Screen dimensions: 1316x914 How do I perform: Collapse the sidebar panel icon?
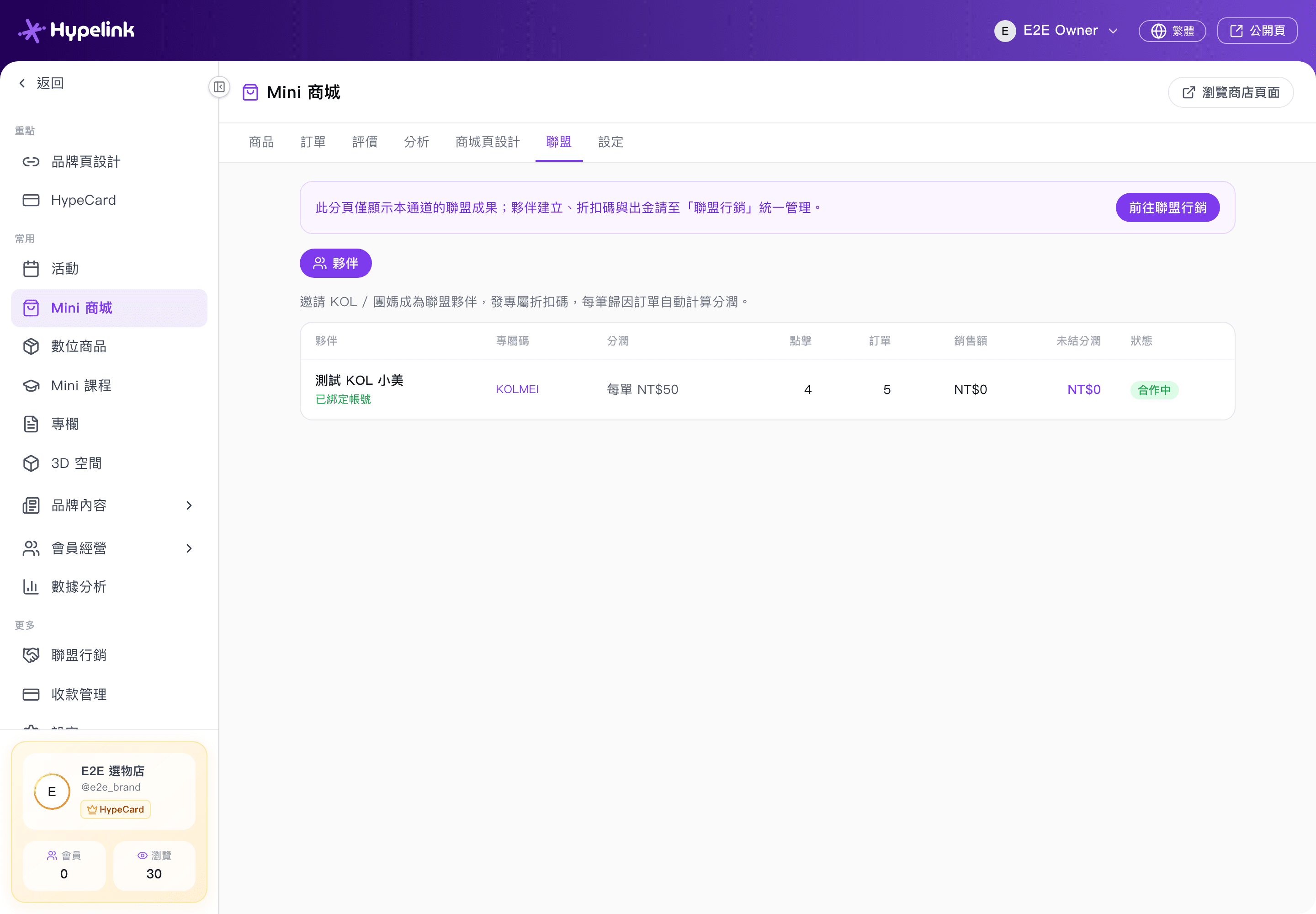click(219, 87)
